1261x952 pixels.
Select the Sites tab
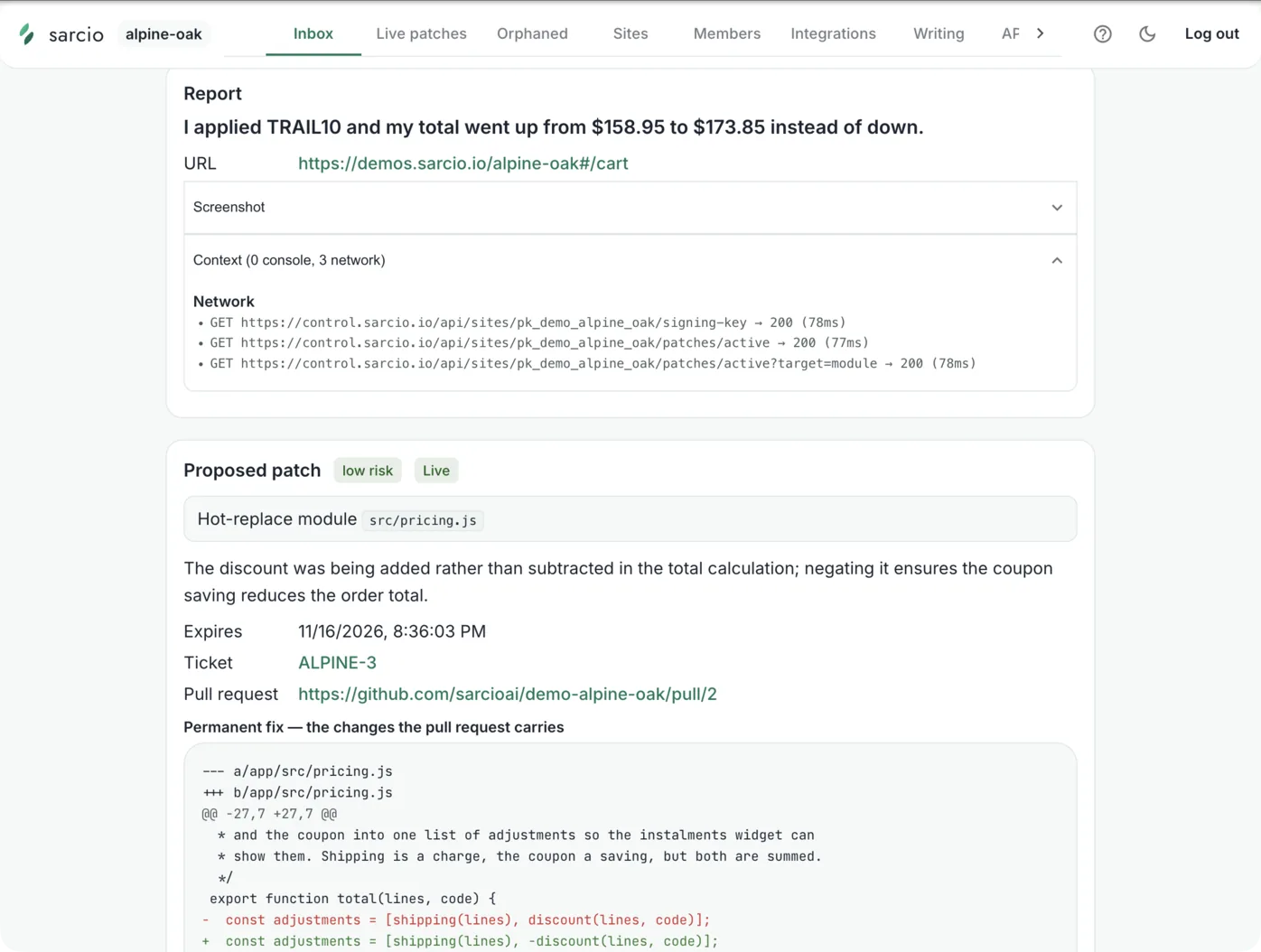coord(630,34)
